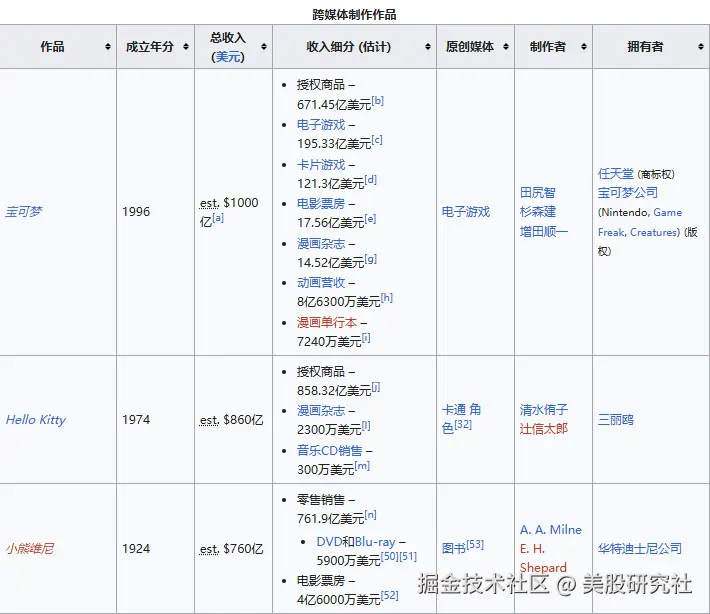
Task: Sort table by 成立年分 column arrows
Action: [x=186, y=47]
